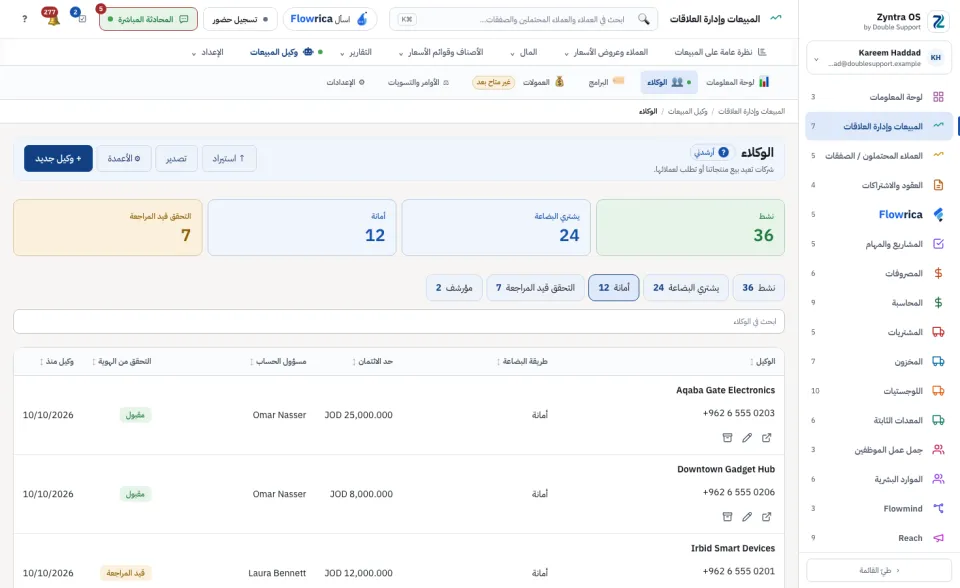Click the المشتريات truck icon in sidebar
Viewport: 960px width, 588px height.
pos(938,332)
